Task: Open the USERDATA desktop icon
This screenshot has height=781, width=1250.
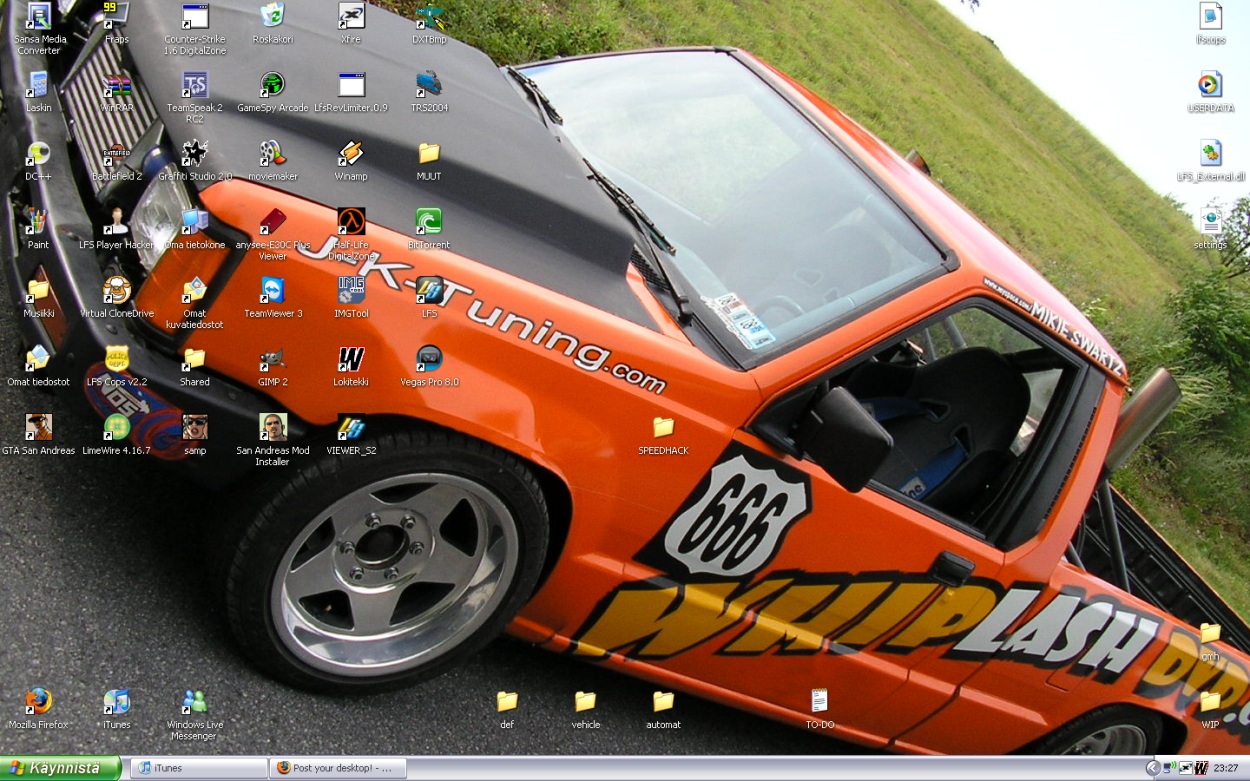Action: (1210, 85)
